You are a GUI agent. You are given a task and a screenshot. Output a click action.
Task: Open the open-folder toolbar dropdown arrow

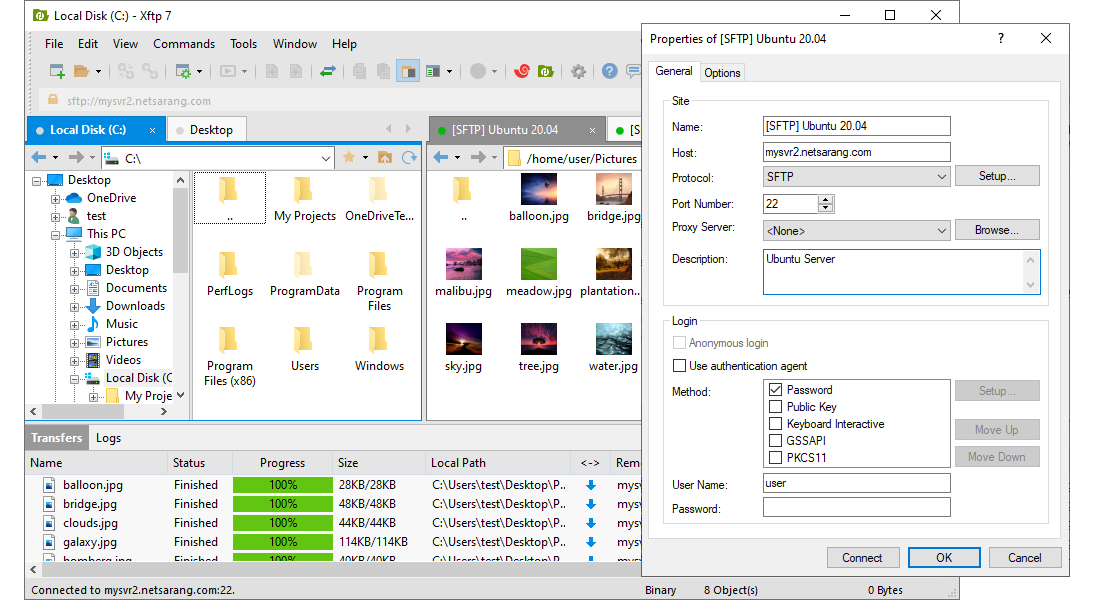click(x=98, y=72)
